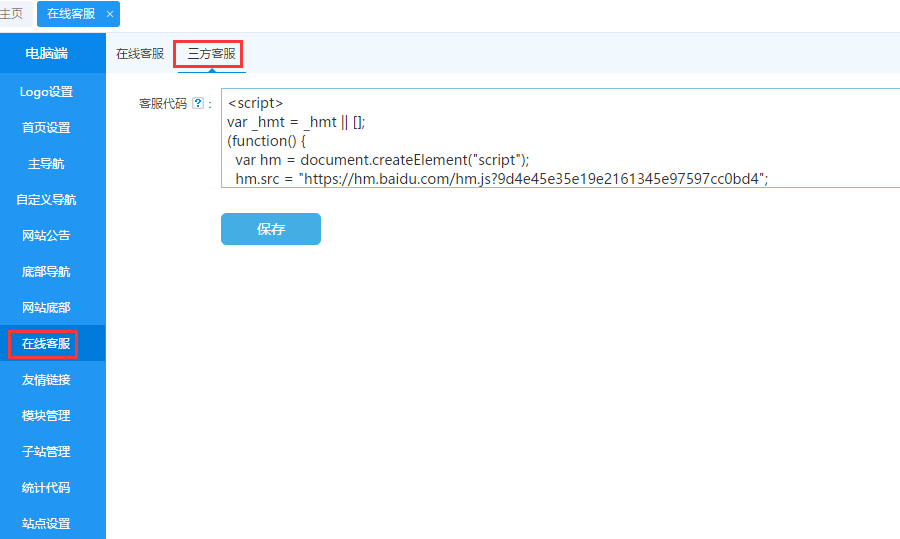Select 统计代码 sidebar entry
Screen dimensions: 900x539
click(x=47, y=488)
